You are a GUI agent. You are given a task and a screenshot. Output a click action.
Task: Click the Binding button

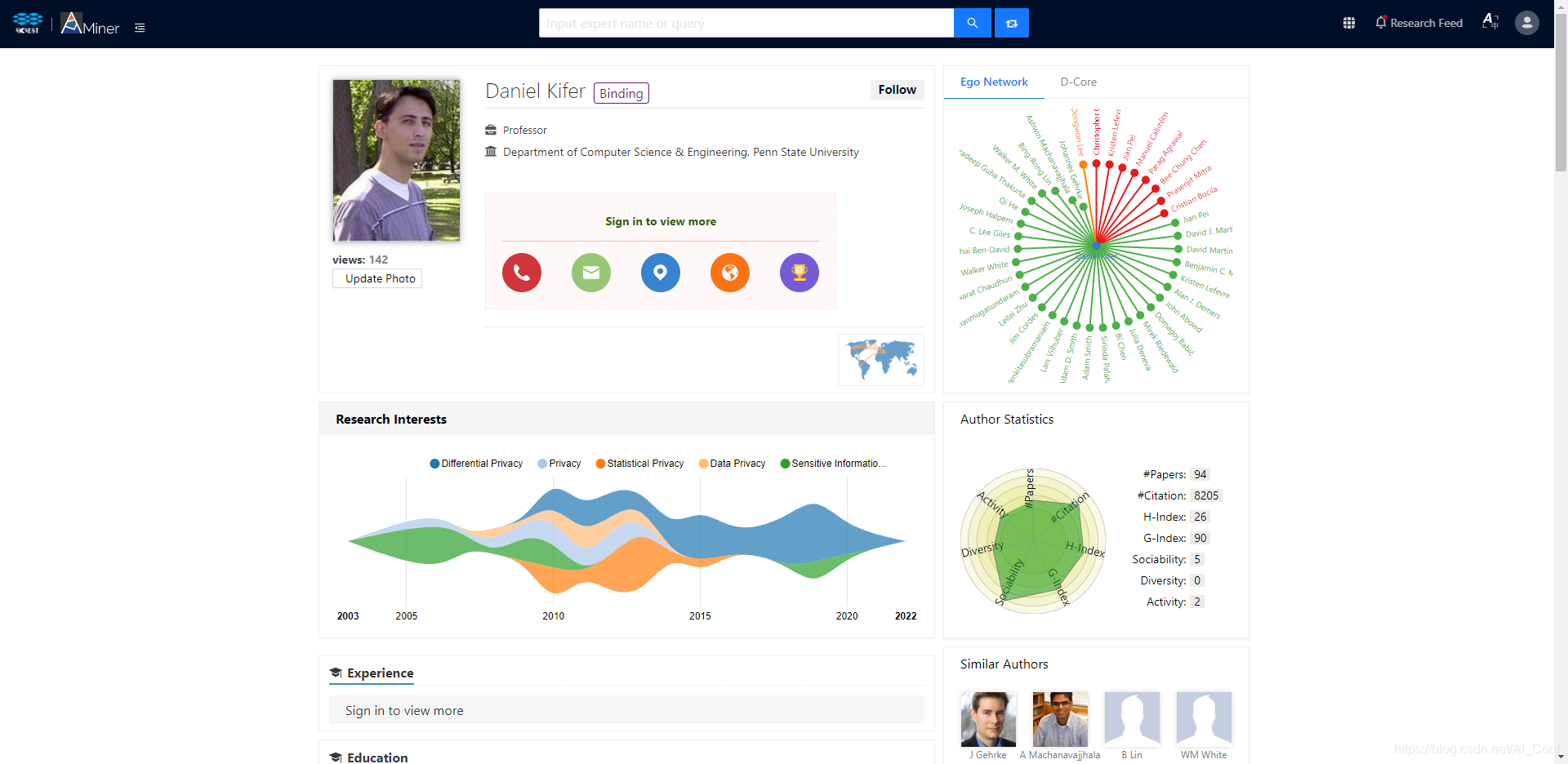click(621, 93)
